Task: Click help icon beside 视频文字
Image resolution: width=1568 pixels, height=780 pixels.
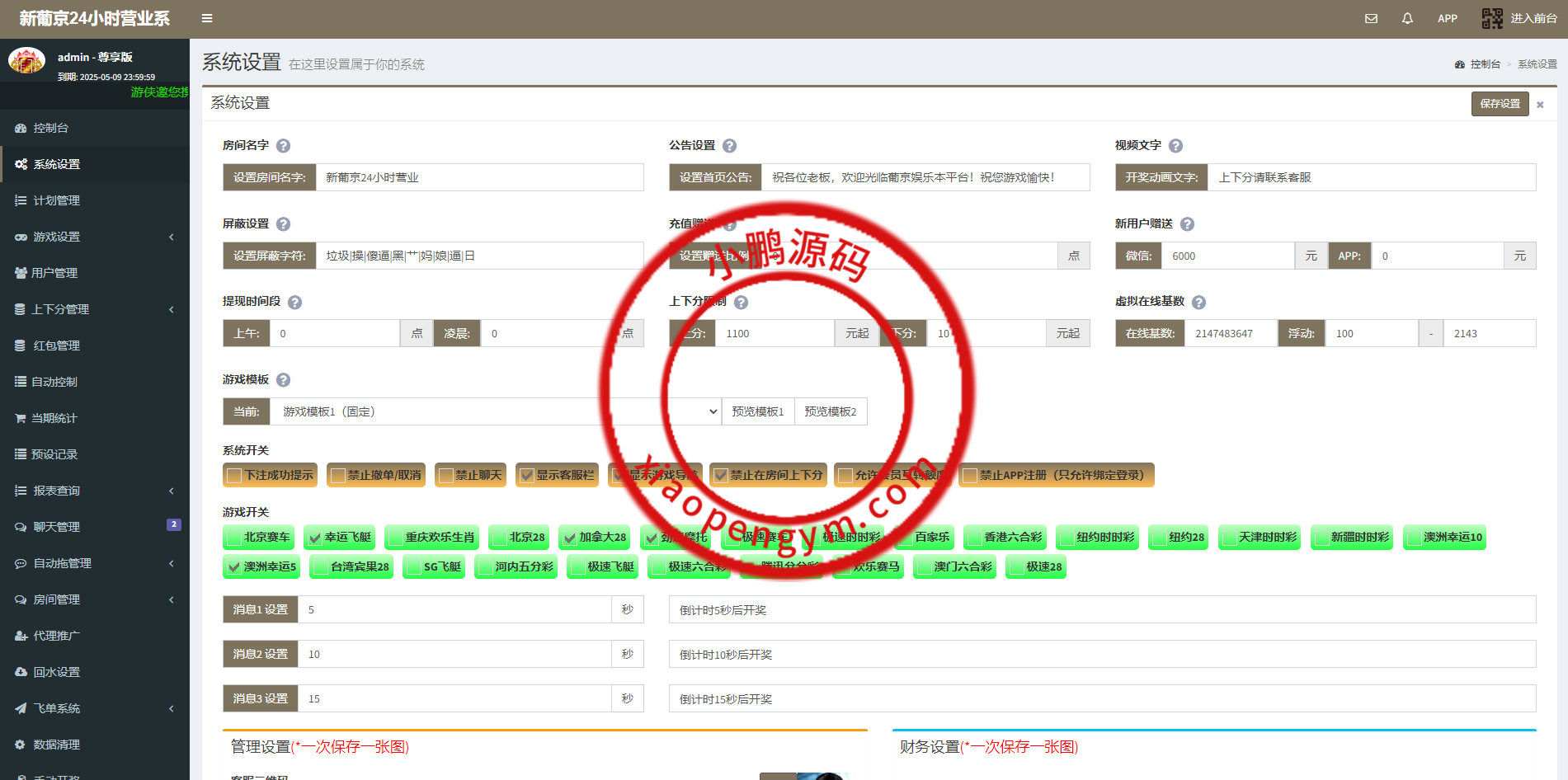Action: 1175,146
